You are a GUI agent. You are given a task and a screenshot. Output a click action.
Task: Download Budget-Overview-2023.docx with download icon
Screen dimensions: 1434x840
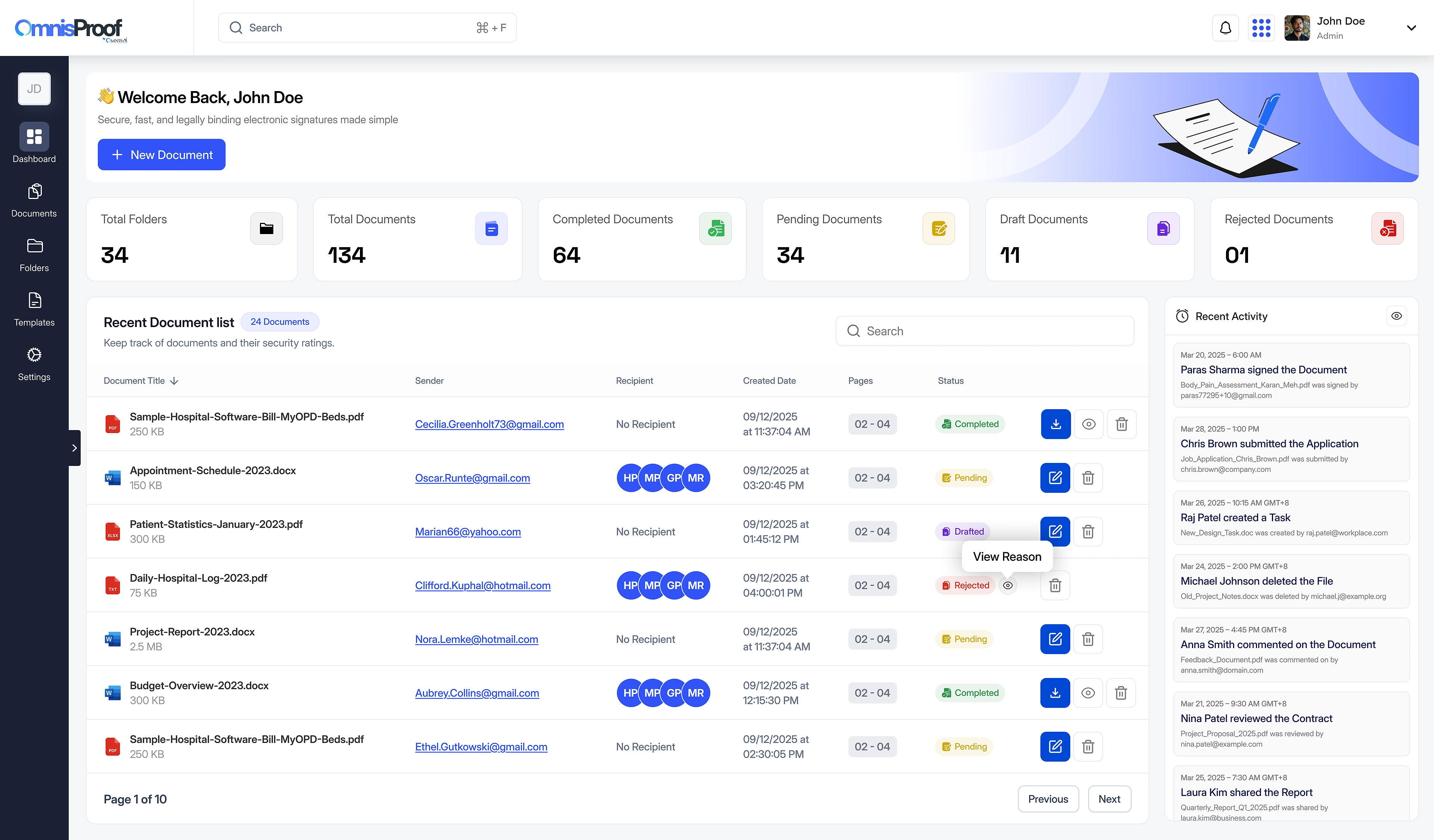click(x=1055, y=693)
